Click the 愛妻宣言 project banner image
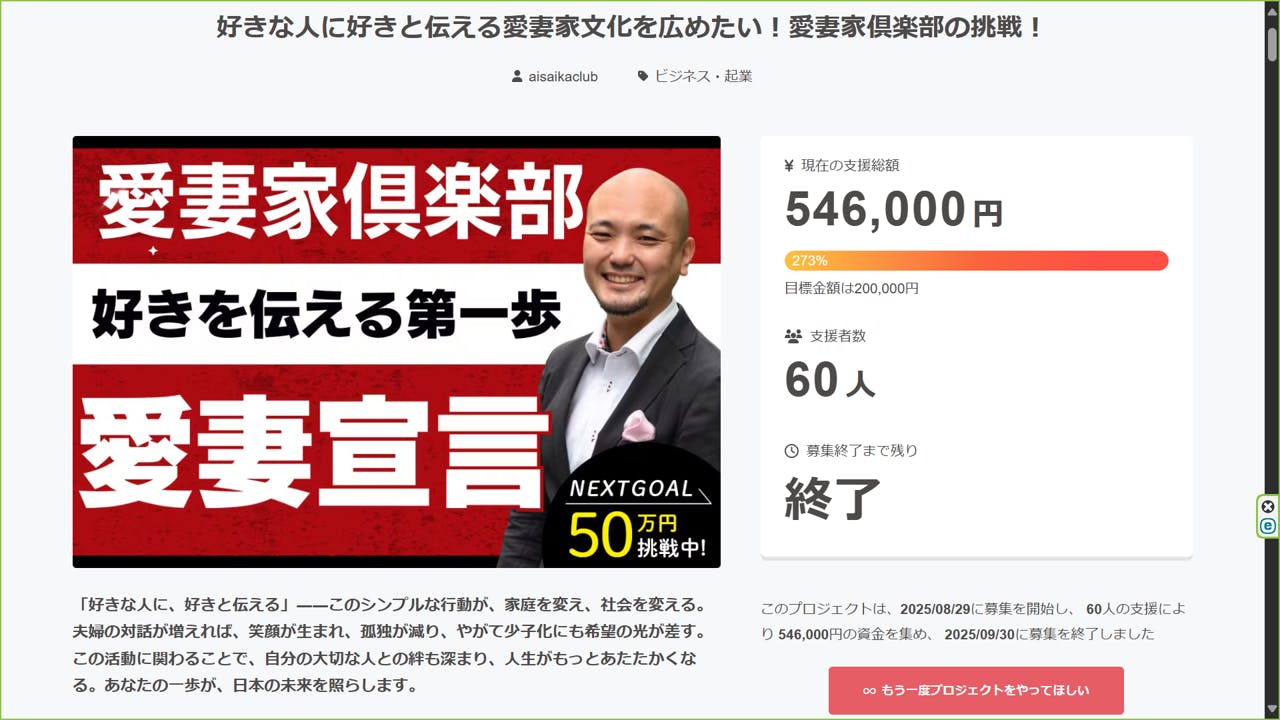This screenshot has height=720, width=1280. [x=396, y=352]
